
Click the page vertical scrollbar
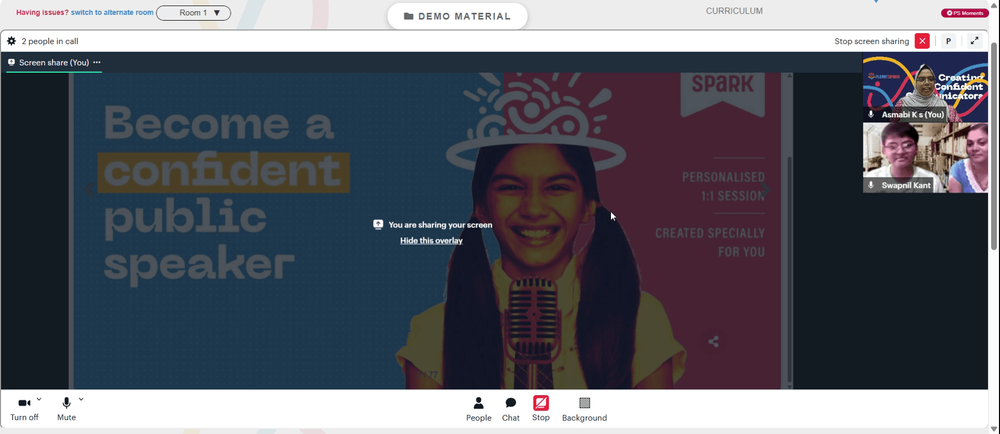tap(996, 147)
